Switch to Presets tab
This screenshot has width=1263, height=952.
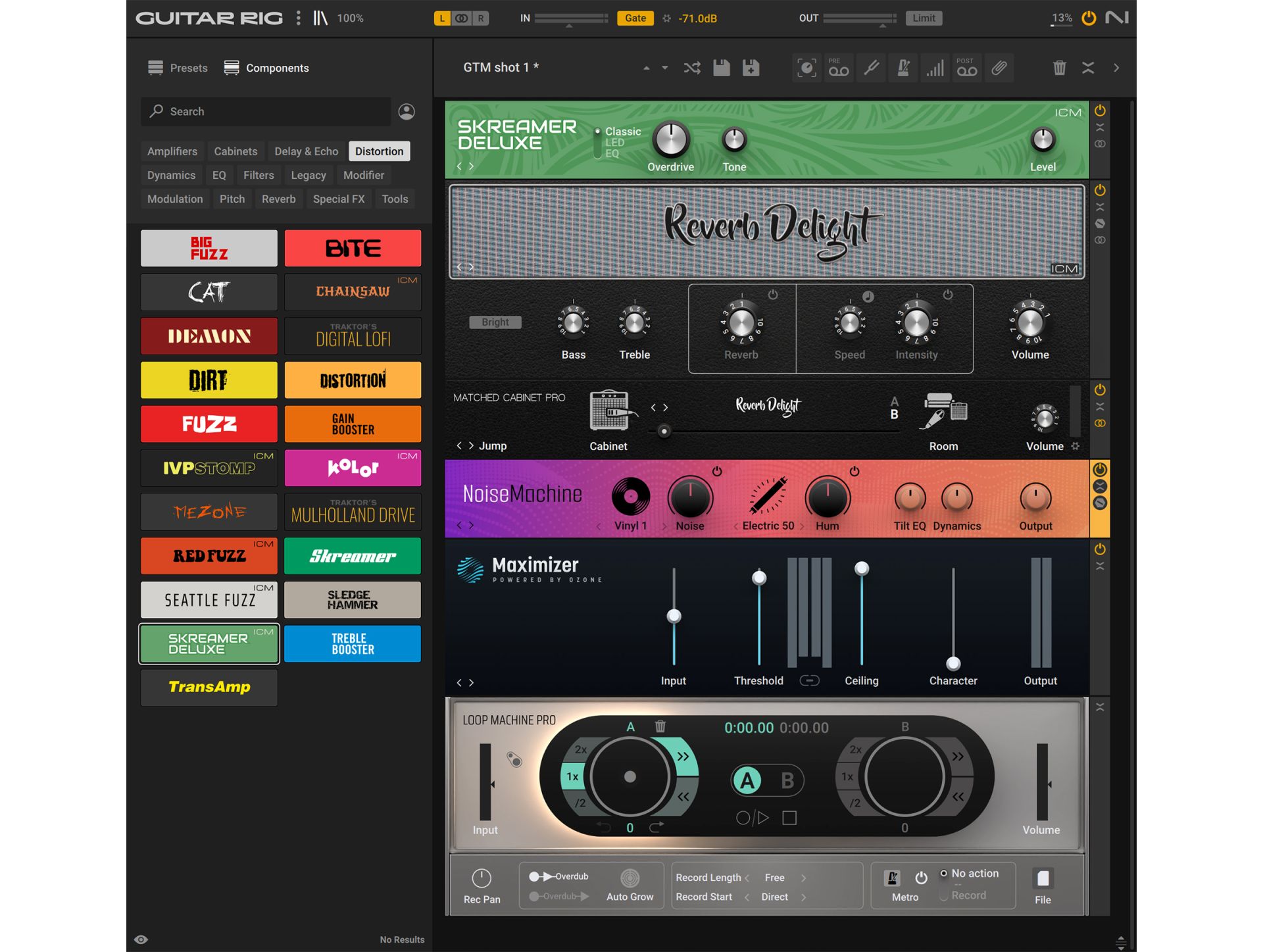[x=178, y=68]
